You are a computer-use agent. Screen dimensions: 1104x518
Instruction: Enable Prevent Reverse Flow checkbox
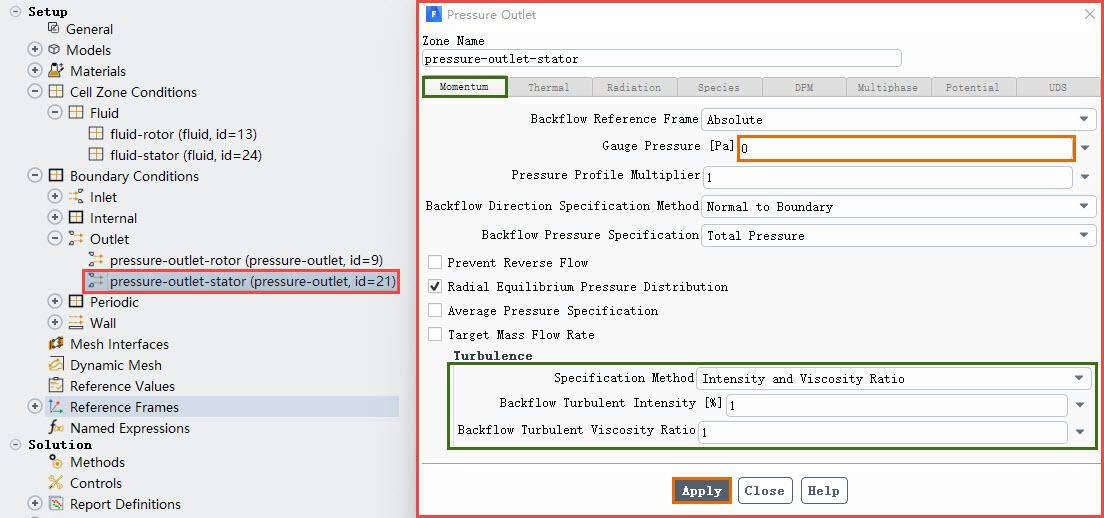point(435,263)
